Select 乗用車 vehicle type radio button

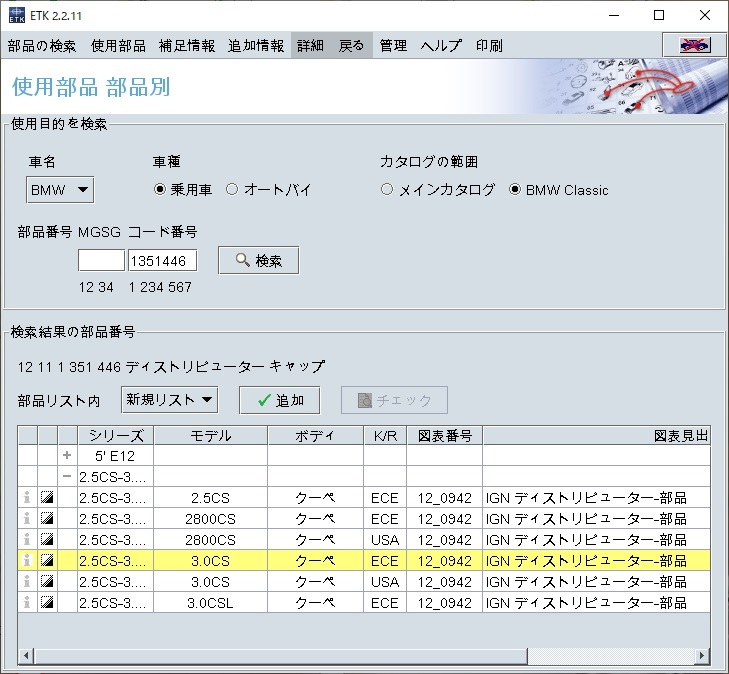160,189
